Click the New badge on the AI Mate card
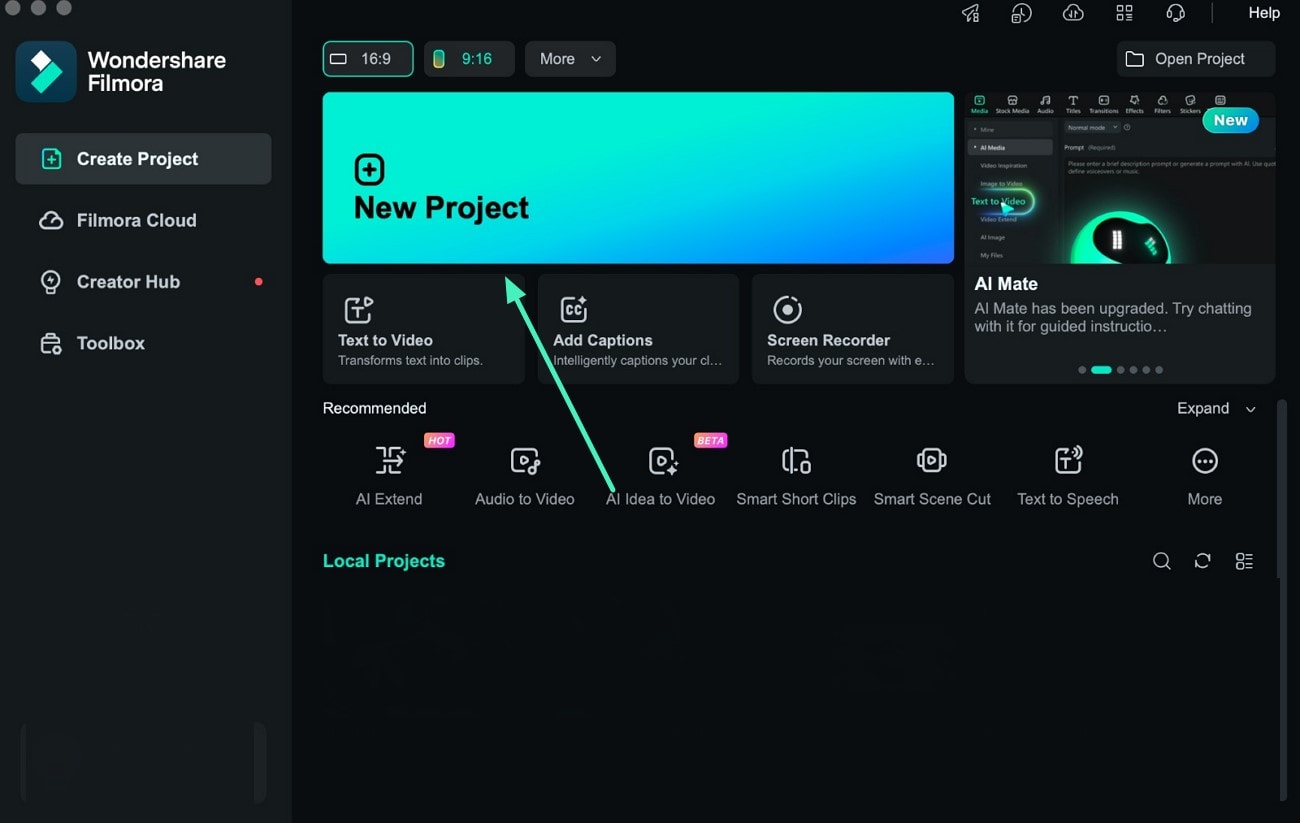This screenshot has height=823, width=1300. pos(1230,120)
